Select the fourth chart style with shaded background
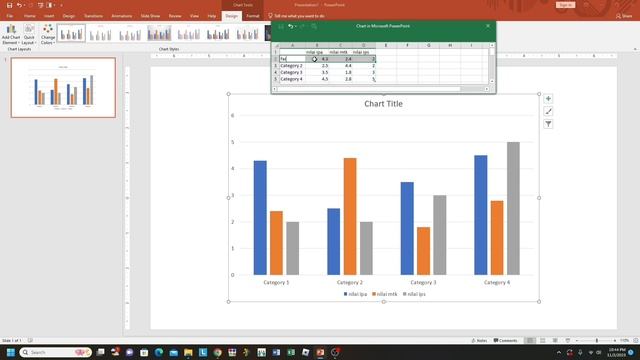 click(159, 33)
